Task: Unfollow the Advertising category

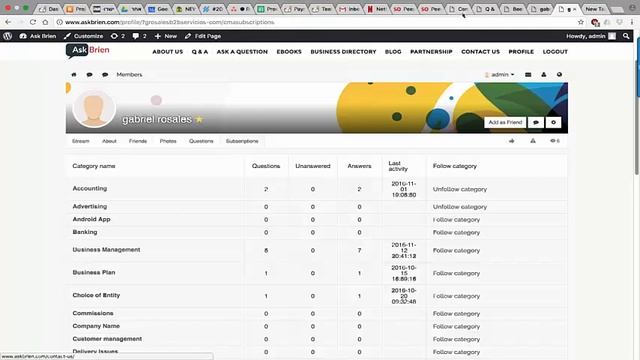Action: [460, 207]
